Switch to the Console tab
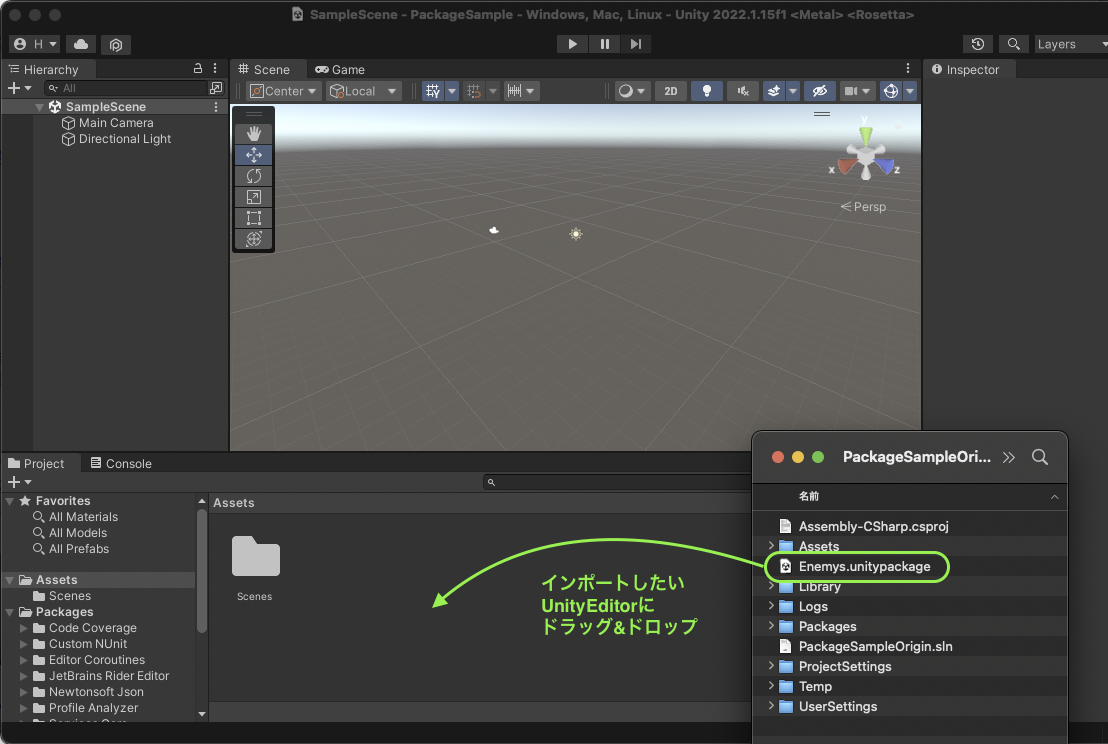This screenshot has width=1108, height=744. click(x=121, y=464)
